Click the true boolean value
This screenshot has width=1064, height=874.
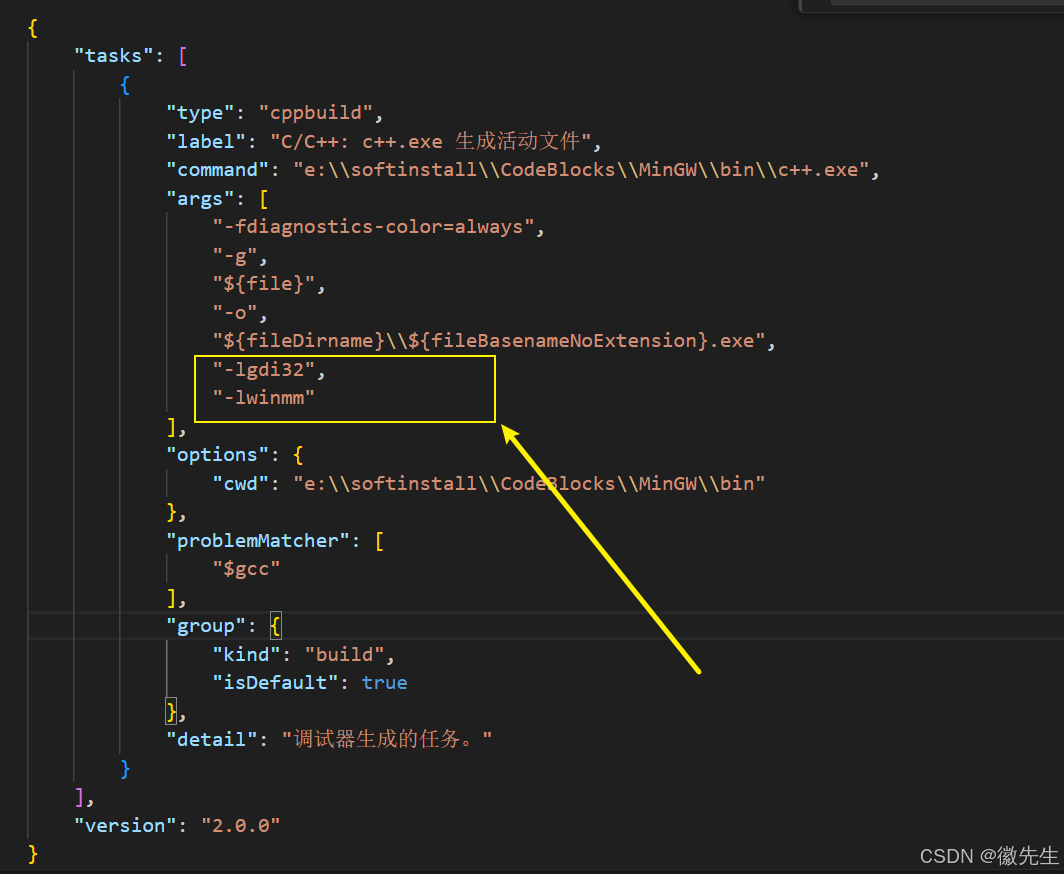tap(385, 683)
